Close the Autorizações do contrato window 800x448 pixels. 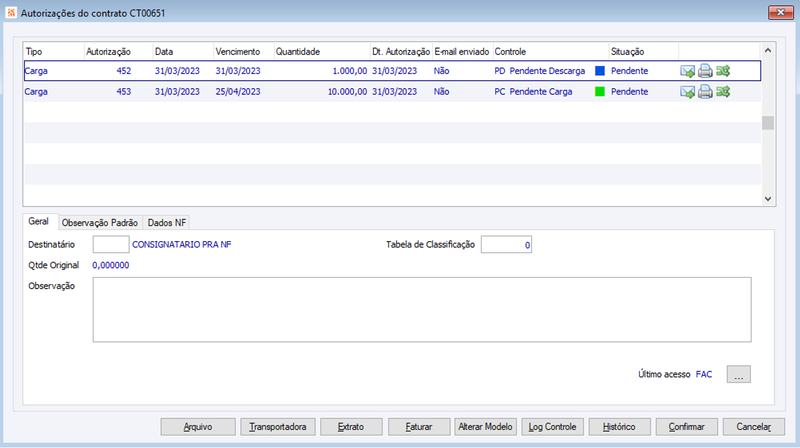pyautogui.click(x=781, y=12)
